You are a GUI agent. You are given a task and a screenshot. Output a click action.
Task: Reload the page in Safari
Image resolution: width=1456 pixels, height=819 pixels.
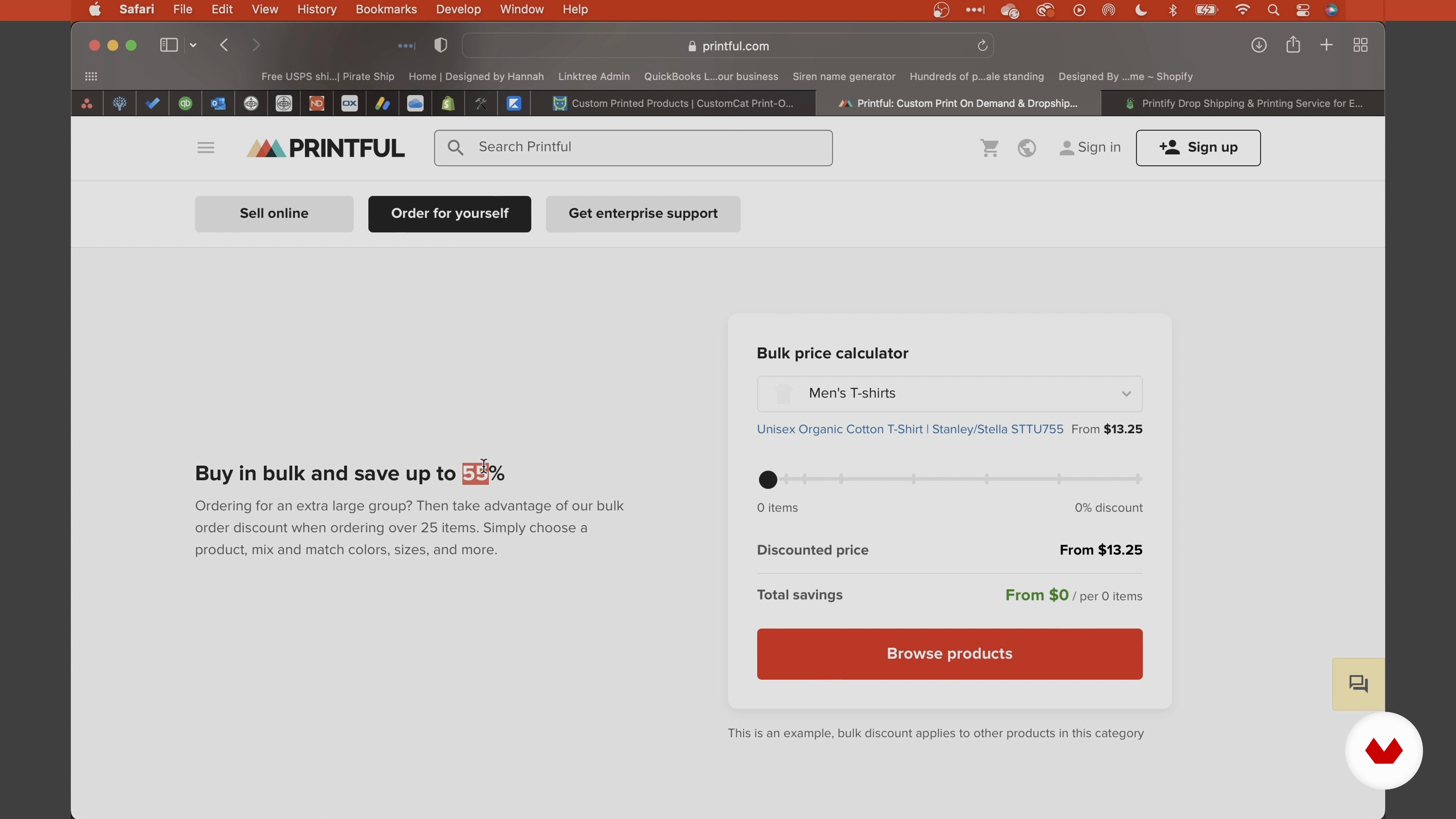tap(982, 46)
